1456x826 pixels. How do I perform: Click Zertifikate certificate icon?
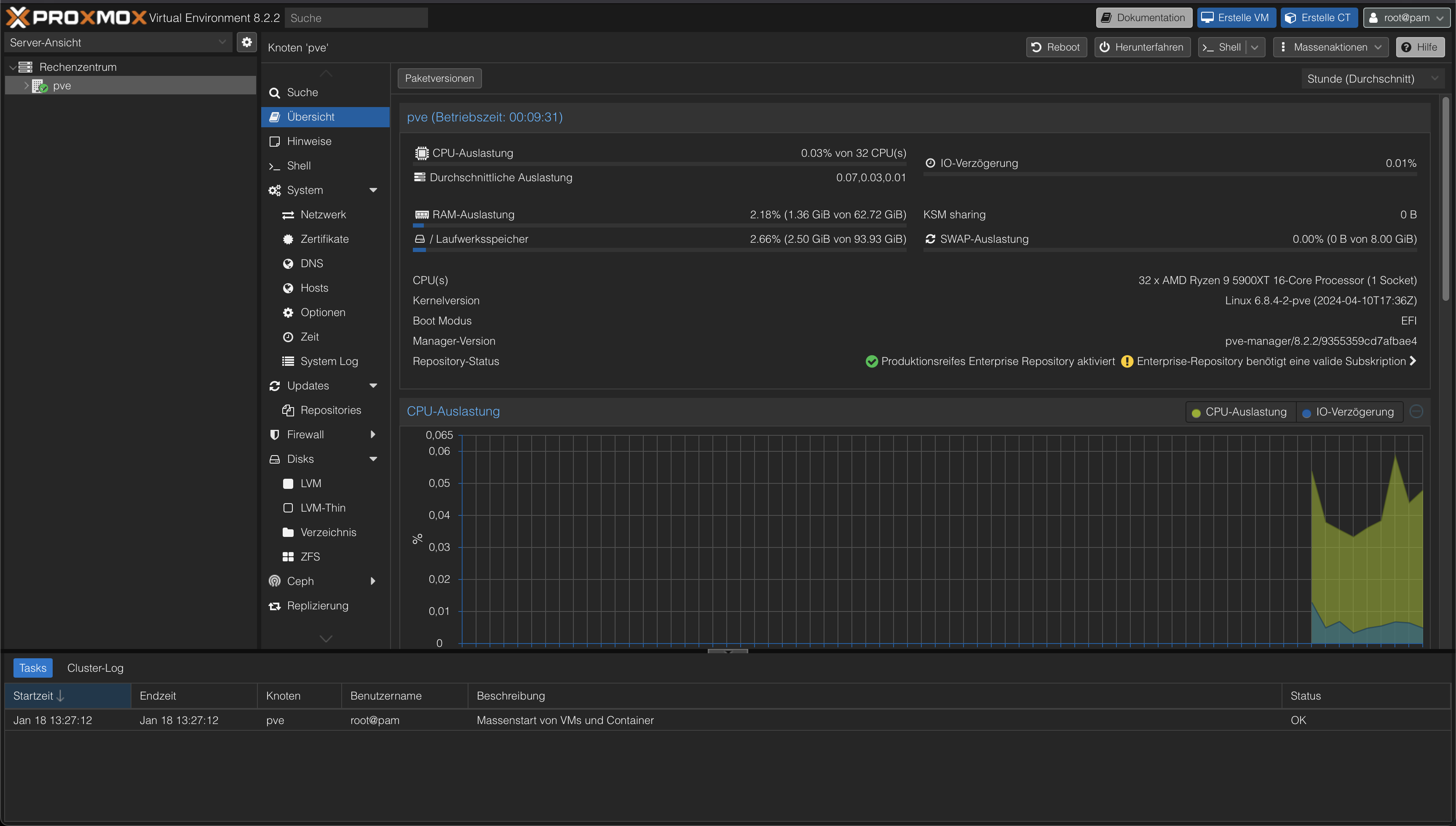click(288, 239)
